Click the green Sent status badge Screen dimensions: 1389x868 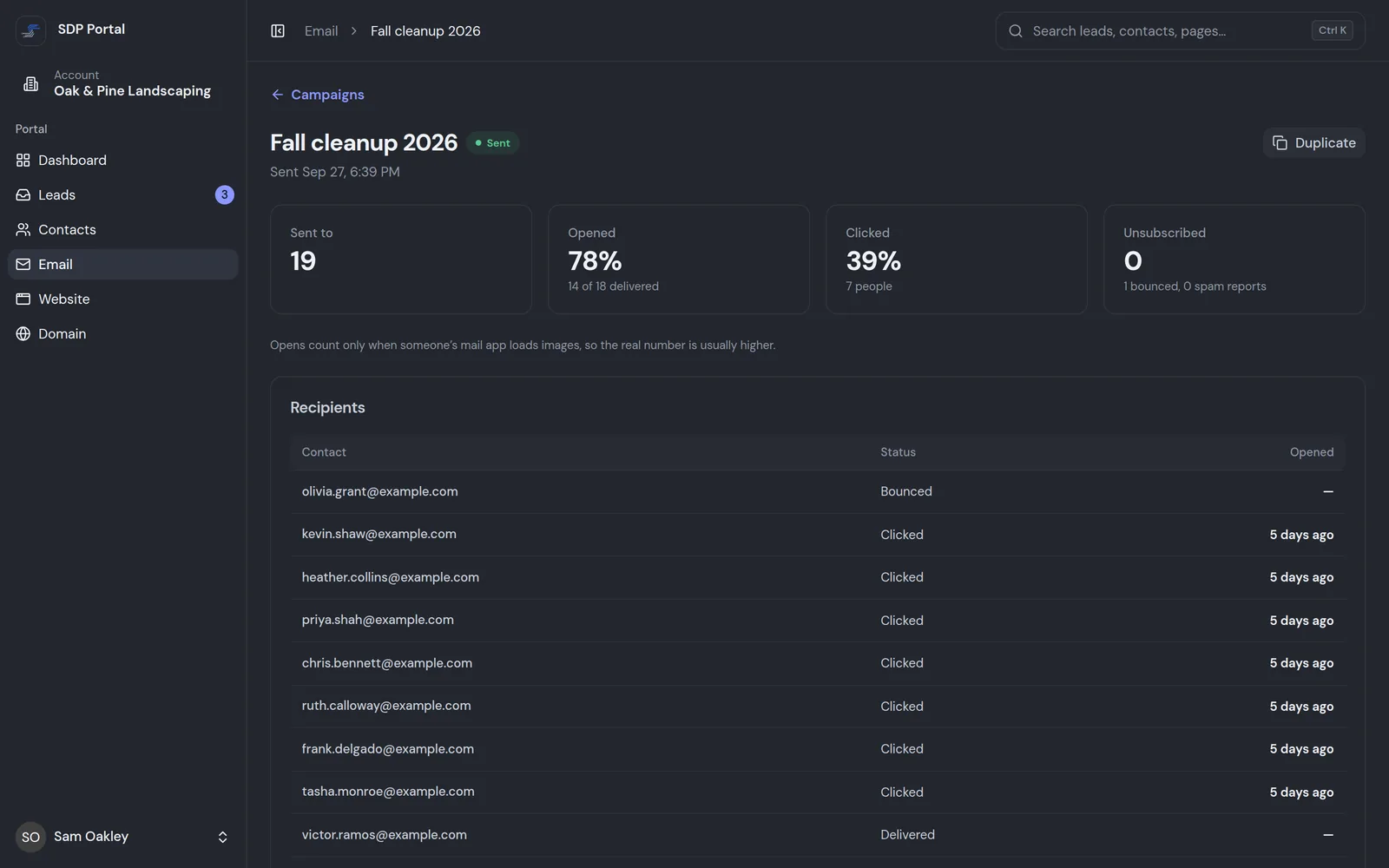[x=492, y=143]
